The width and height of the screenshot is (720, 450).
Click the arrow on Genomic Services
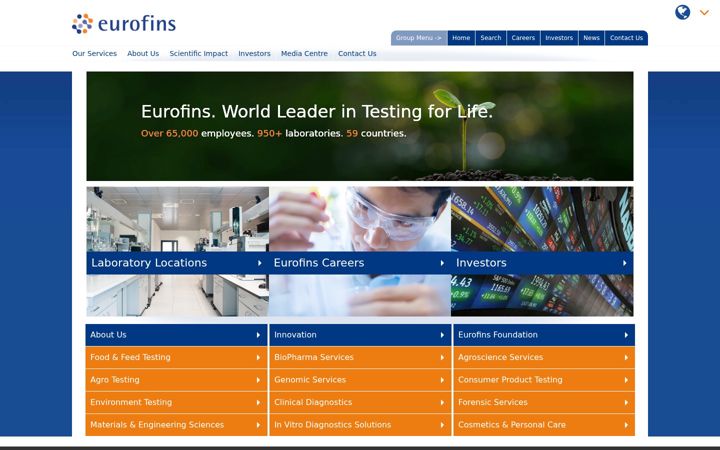[x=442, y=380]
